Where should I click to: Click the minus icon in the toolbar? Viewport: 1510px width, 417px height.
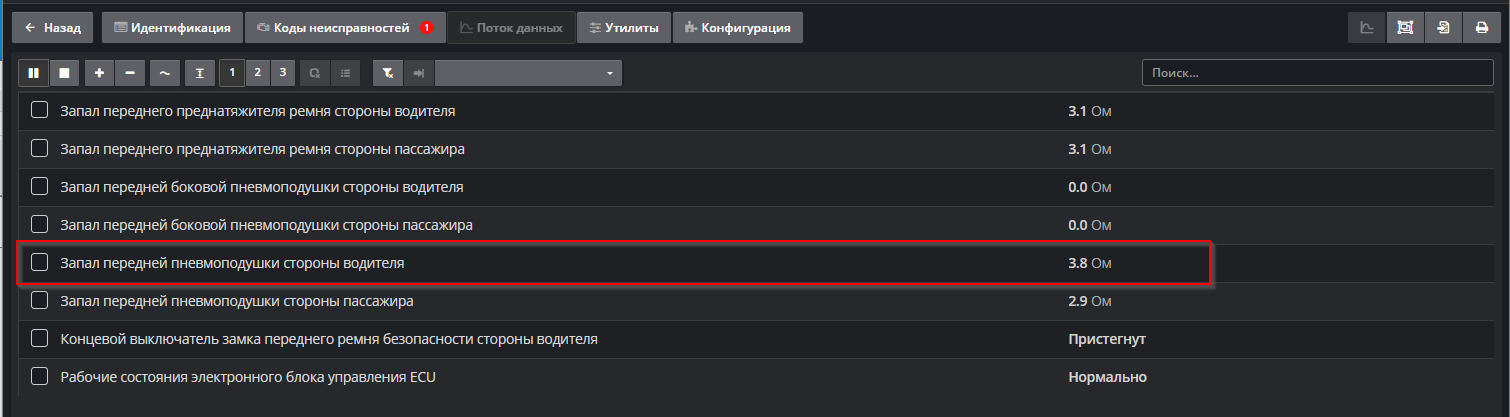(x=130, y=73)
